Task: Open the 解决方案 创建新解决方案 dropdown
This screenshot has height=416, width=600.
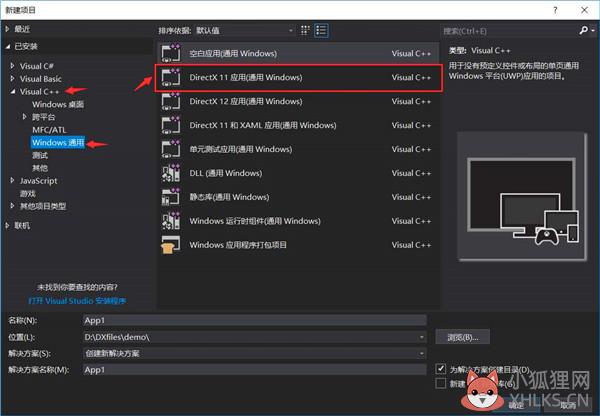Action: coord(421,353)
